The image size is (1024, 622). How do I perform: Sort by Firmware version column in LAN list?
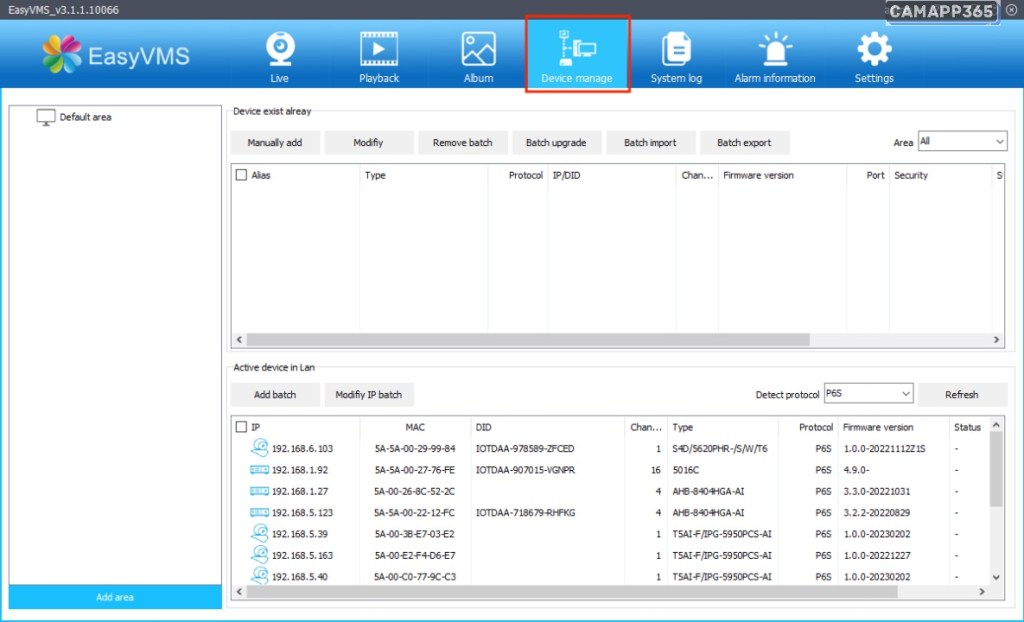tap(877, 427)
